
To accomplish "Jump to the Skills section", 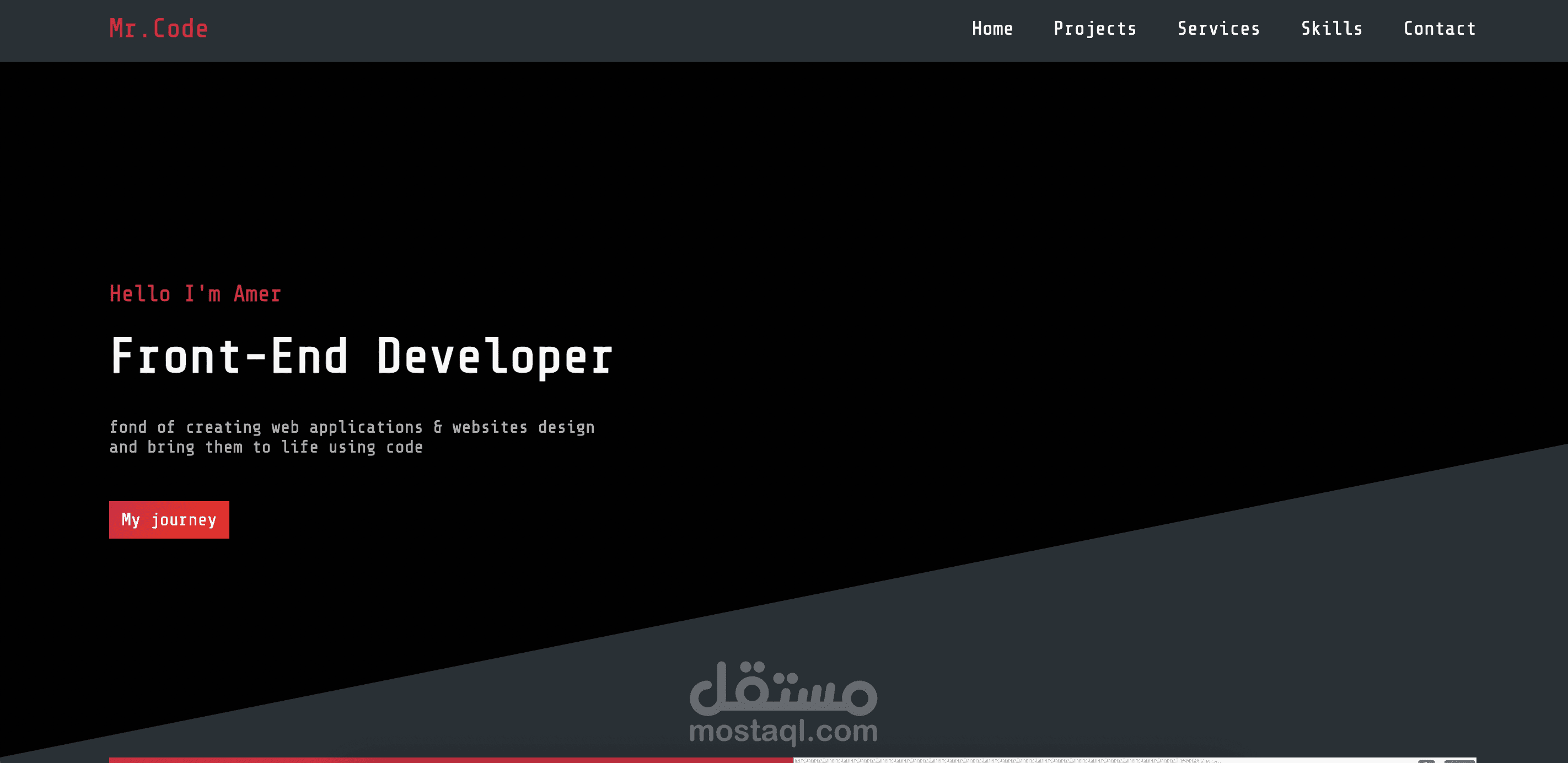I will tap(1332, 29).
